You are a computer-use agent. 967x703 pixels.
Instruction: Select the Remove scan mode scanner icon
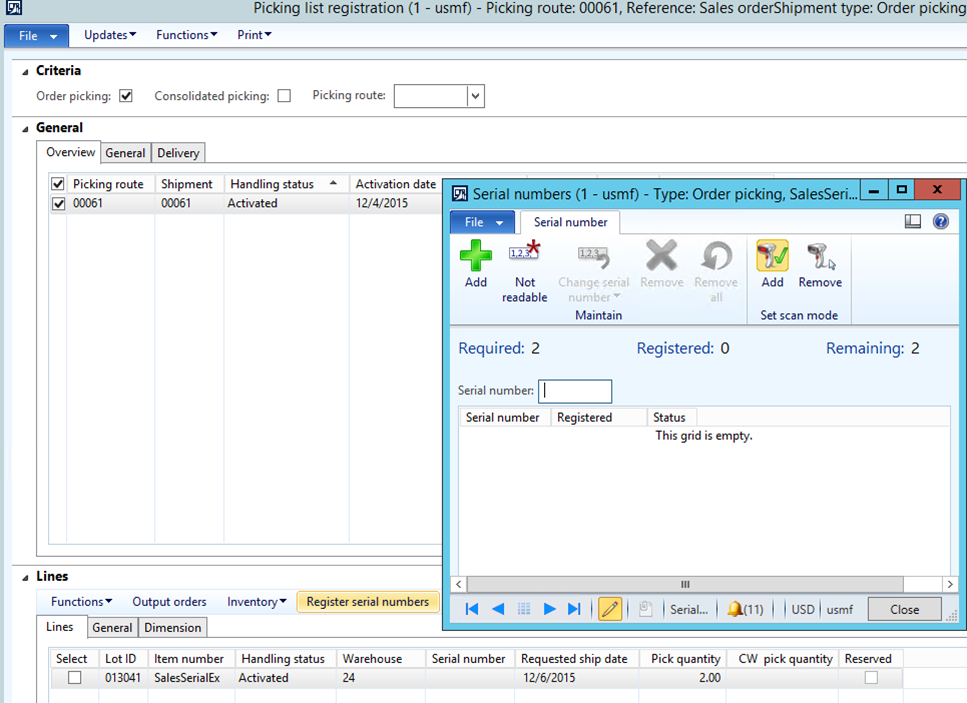820,257
